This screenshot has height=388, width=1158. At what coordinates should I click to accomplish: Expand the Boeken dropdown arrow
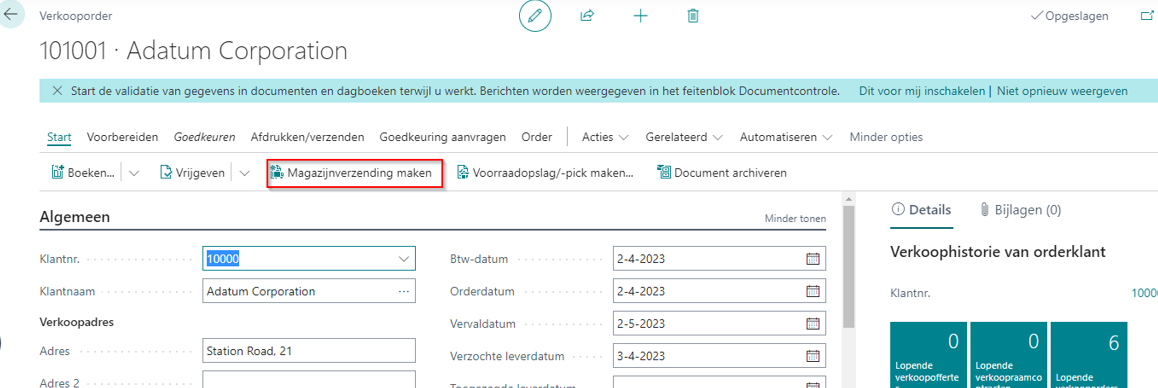[134, 173]
